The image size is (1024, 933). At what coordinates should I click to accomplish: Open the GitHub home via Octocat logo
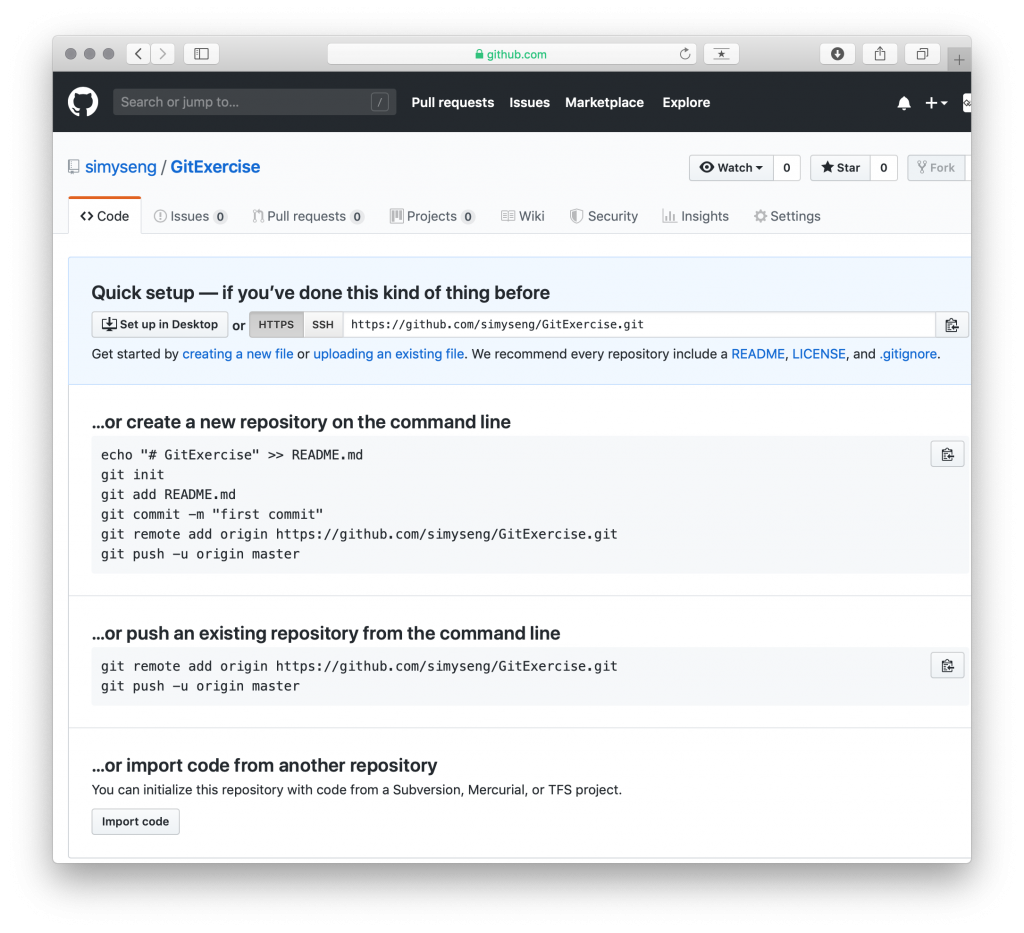82,101
